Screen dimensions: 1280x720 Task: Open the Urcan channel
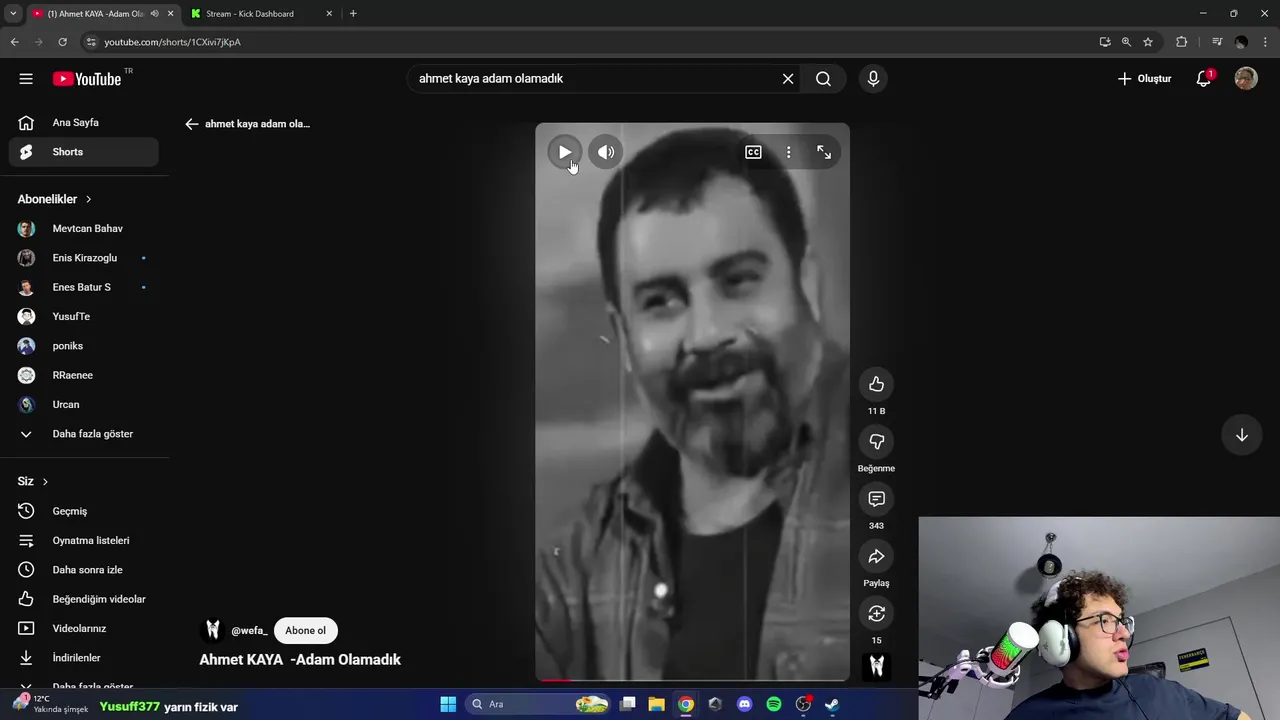pos(84,405)
